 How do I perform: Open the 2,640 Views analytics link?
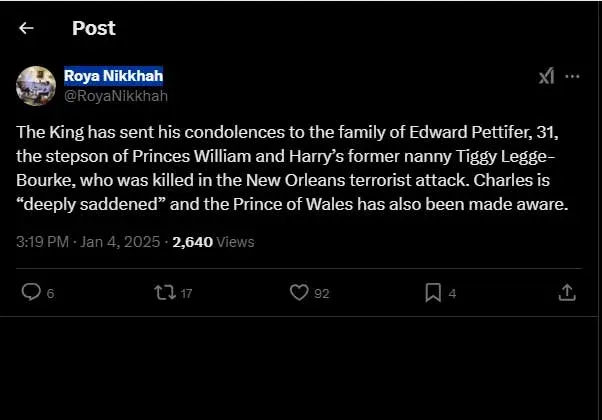tap(213, 241)
